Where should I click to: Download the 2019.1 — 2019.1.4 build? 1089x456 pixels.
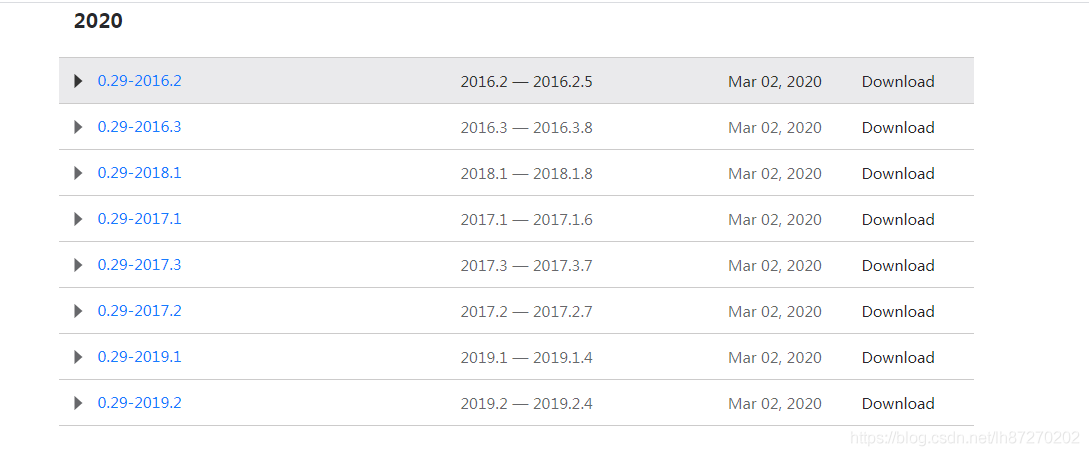[x=898, y=358]
